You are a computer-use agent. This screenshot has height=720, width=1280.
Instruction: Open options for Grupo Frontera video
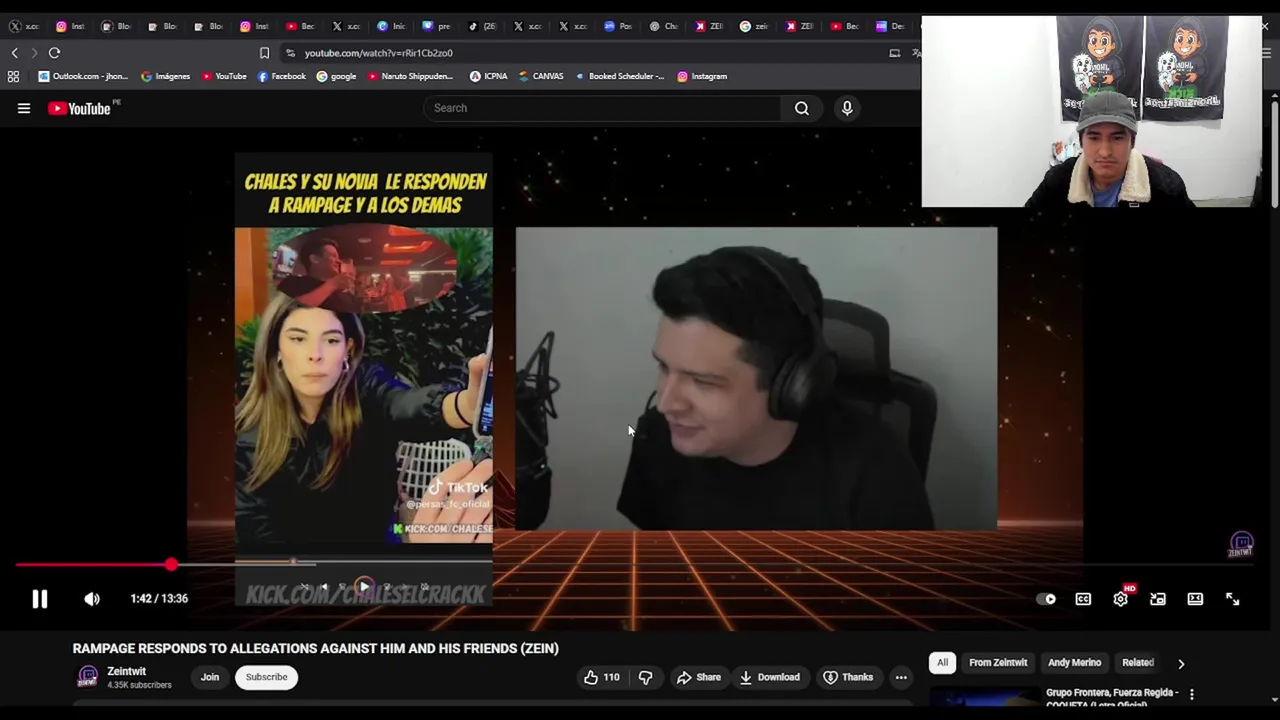(x=1192, y=694)
